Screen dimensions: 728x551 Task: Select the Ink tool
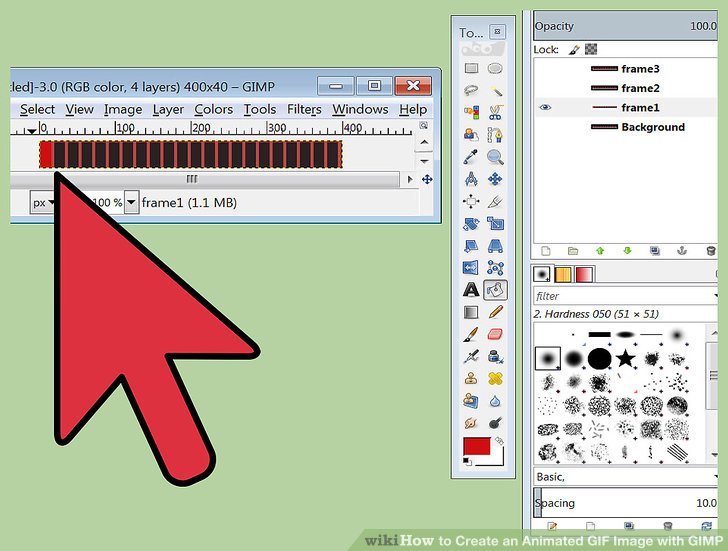495,357
